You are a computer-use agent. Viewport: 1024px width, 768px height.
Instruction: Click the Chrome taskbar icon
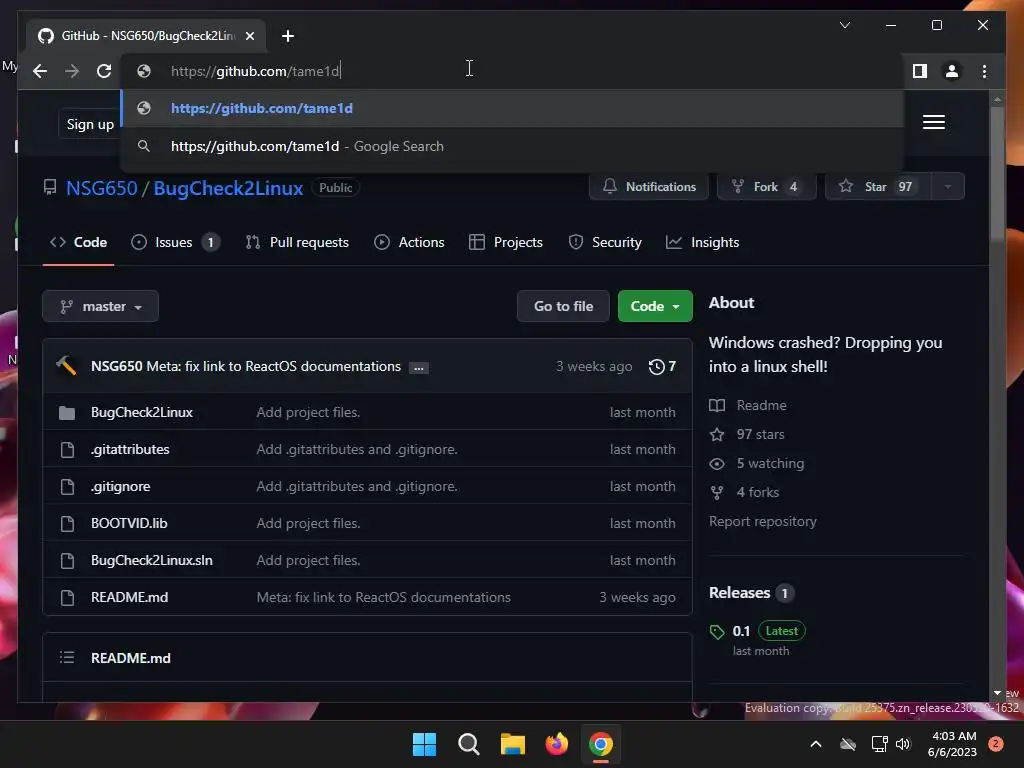click(601, 744)
